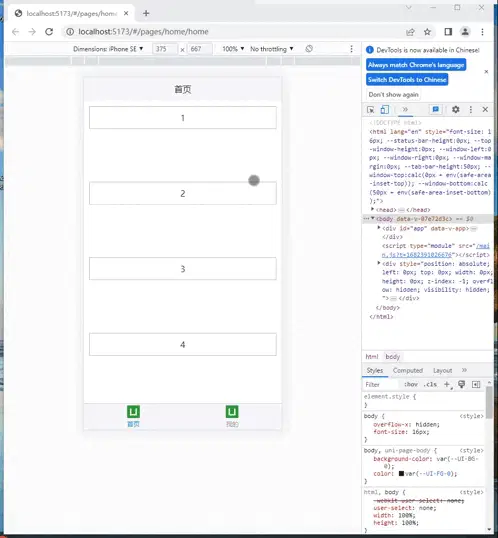The width and height of the screenshot is (498, 538).
Task: Click Don't show again button
Action: [x=393, y=94]
